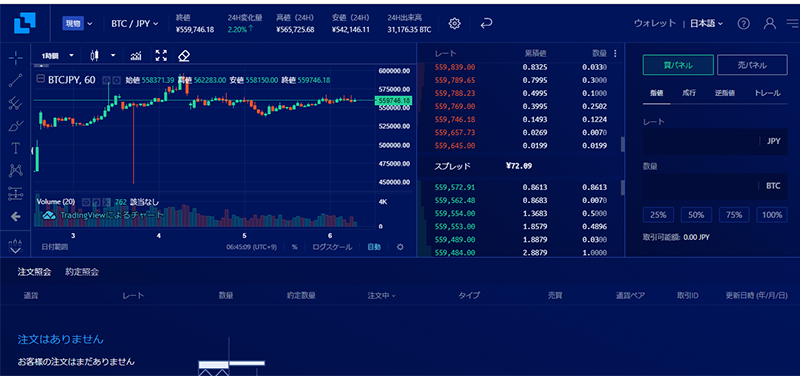Viewport: 800px width, 376px height.
Task: Open the 日本語 language dropdown
Action: [707, 23]
